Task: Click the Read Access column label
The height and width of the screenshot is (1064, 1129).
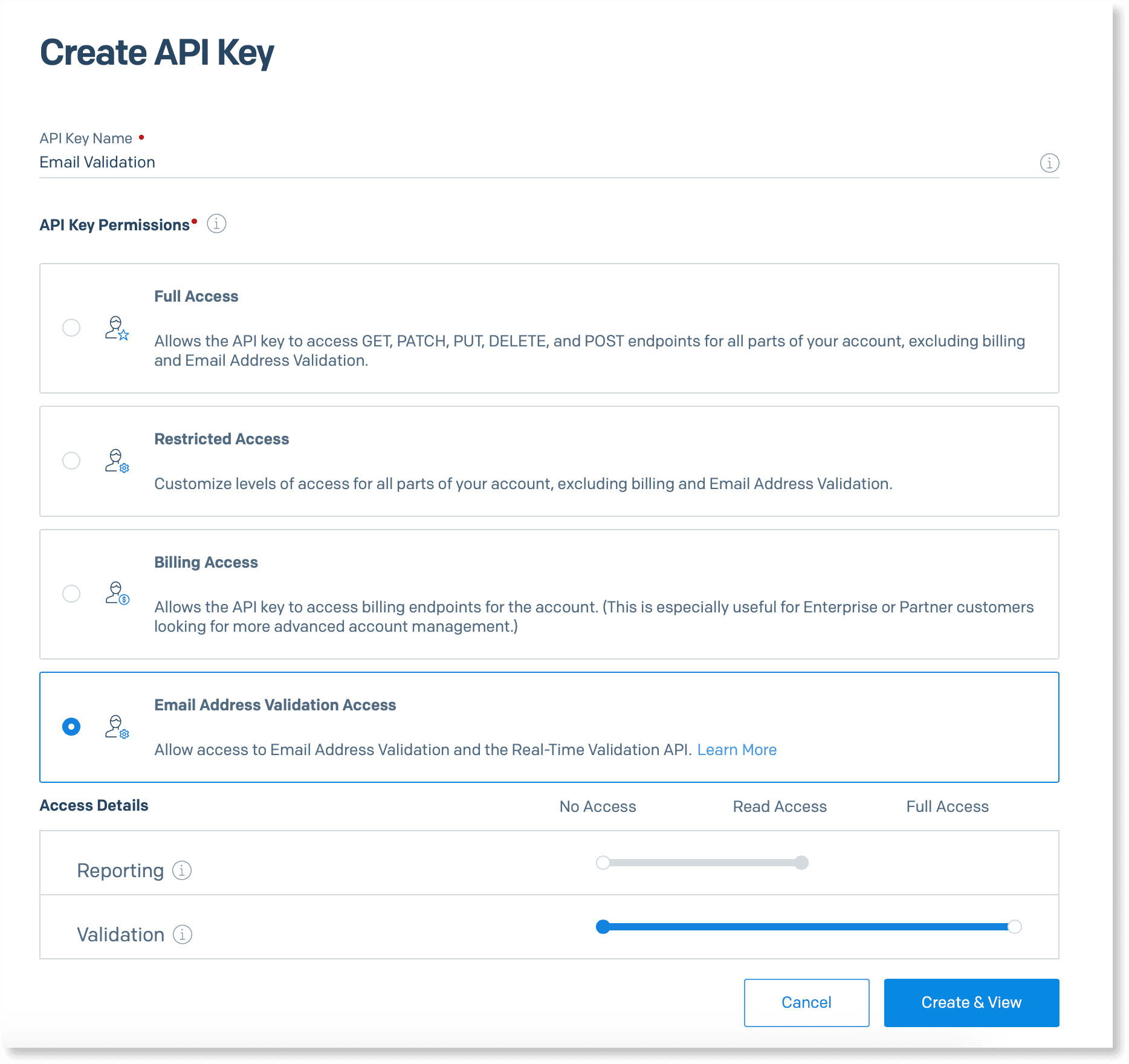Action: pos(780,806)
